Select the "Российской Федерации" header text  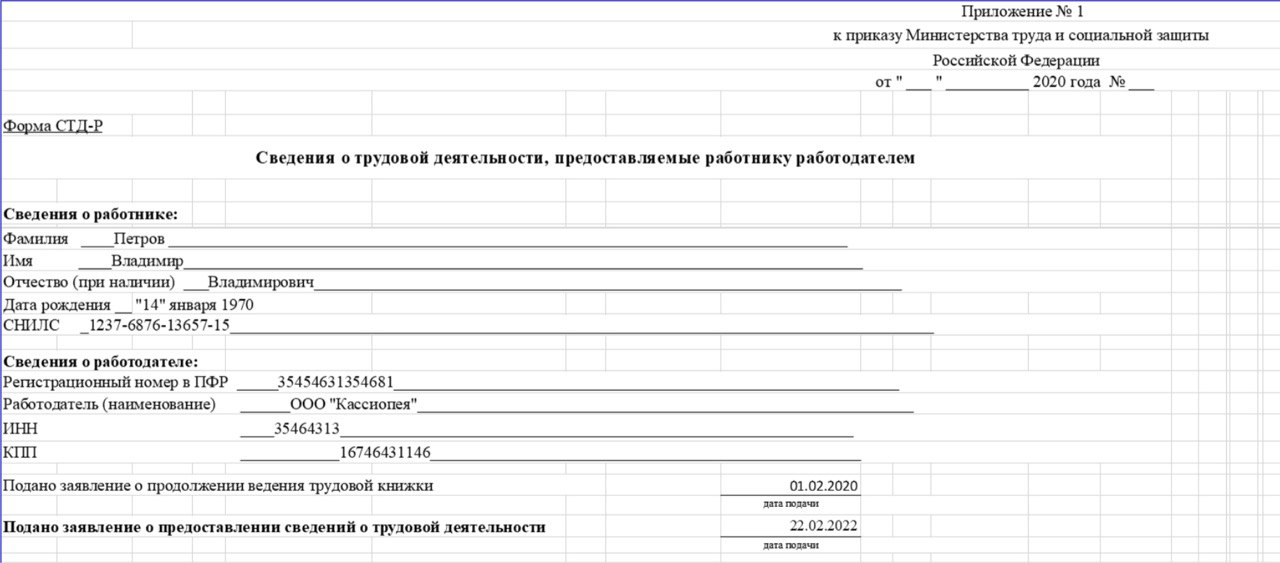pyautogui.click(x=1016, y=60)
